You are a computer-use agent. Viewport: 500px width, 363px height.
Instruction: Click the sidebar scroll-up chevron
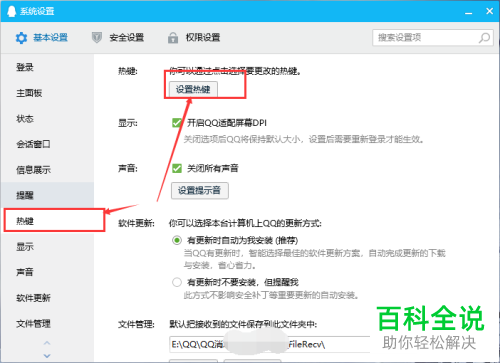point(47,343)
